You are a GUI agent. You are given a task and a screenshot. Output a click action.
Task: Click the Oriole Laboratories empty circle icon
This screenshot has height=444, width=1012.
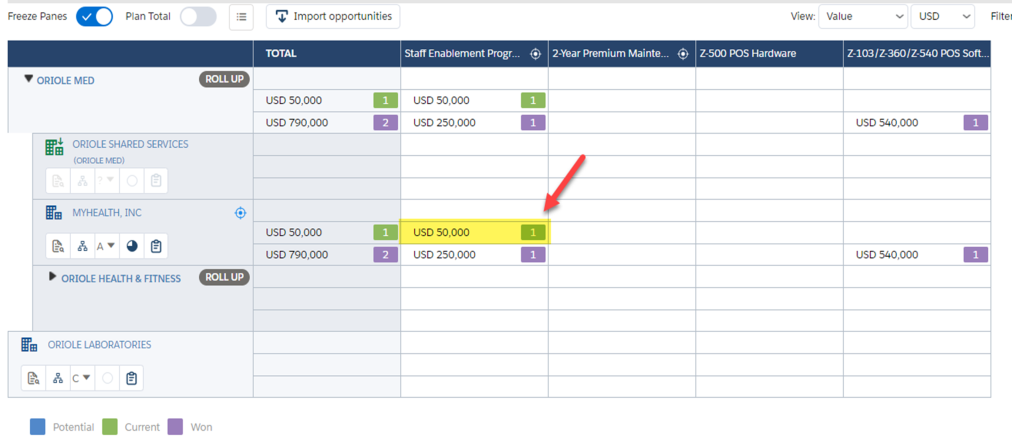pyautogui.click(x=107, y=379)
